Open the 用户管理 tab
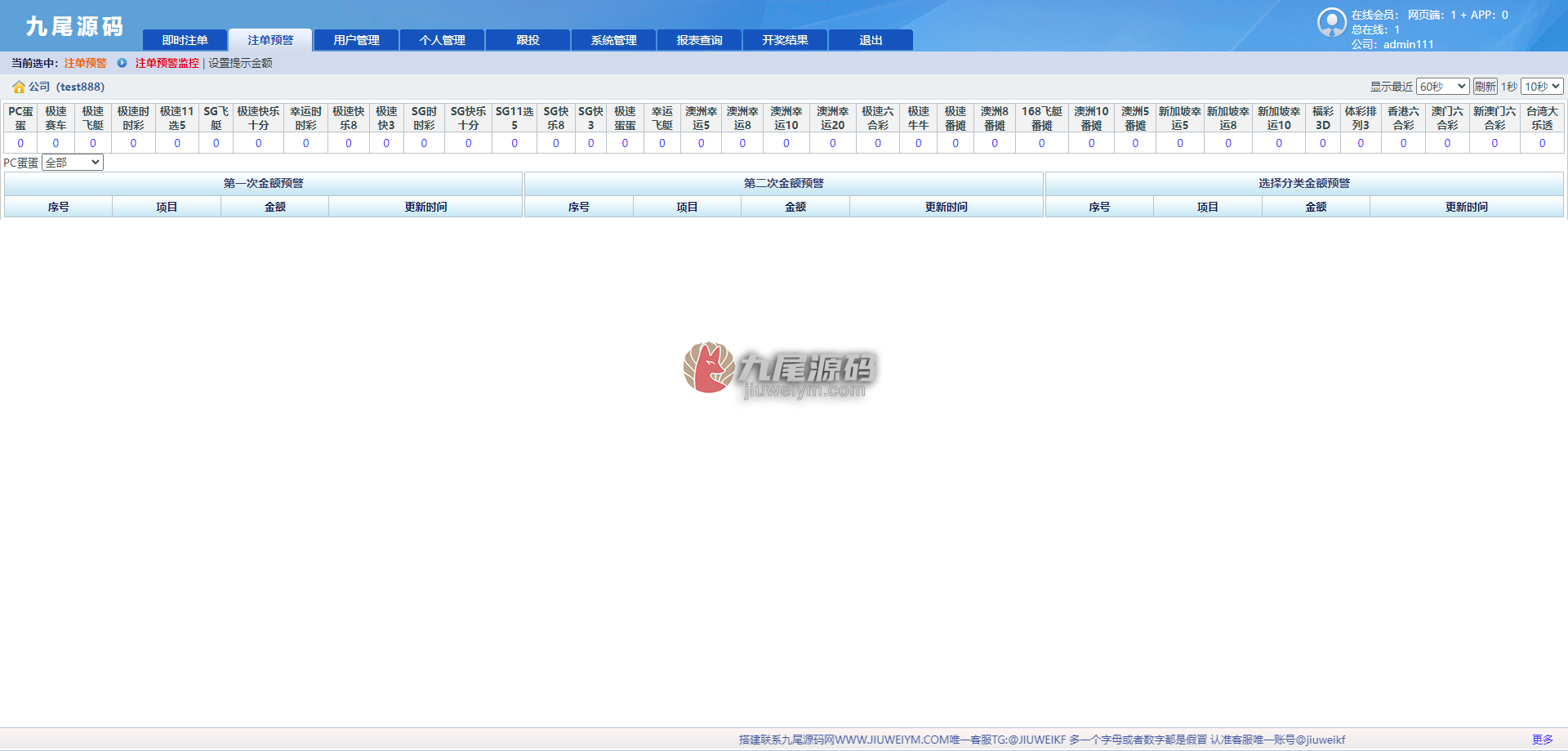Viewport: 1568px width, 751px height. pos(356,40)
